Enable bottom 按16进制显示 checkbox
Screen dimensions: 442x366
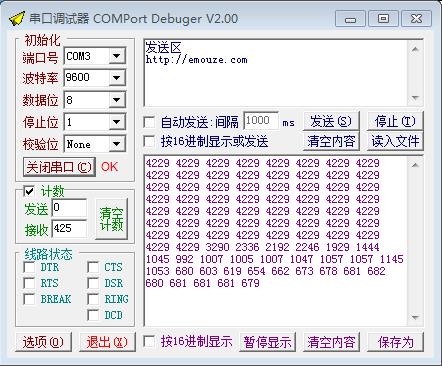(149, 341)
